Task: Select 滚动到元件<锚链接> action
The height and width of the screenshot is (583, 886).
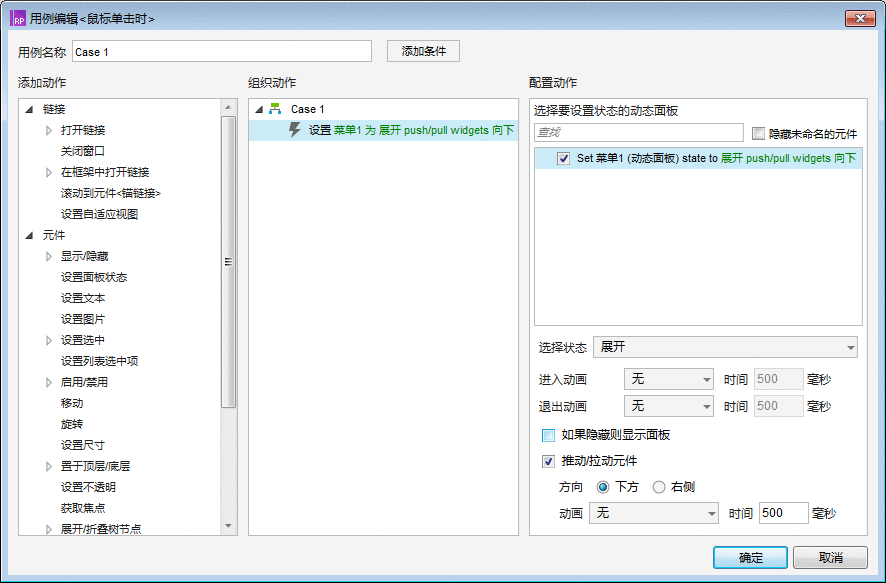Action: point(111,193)
